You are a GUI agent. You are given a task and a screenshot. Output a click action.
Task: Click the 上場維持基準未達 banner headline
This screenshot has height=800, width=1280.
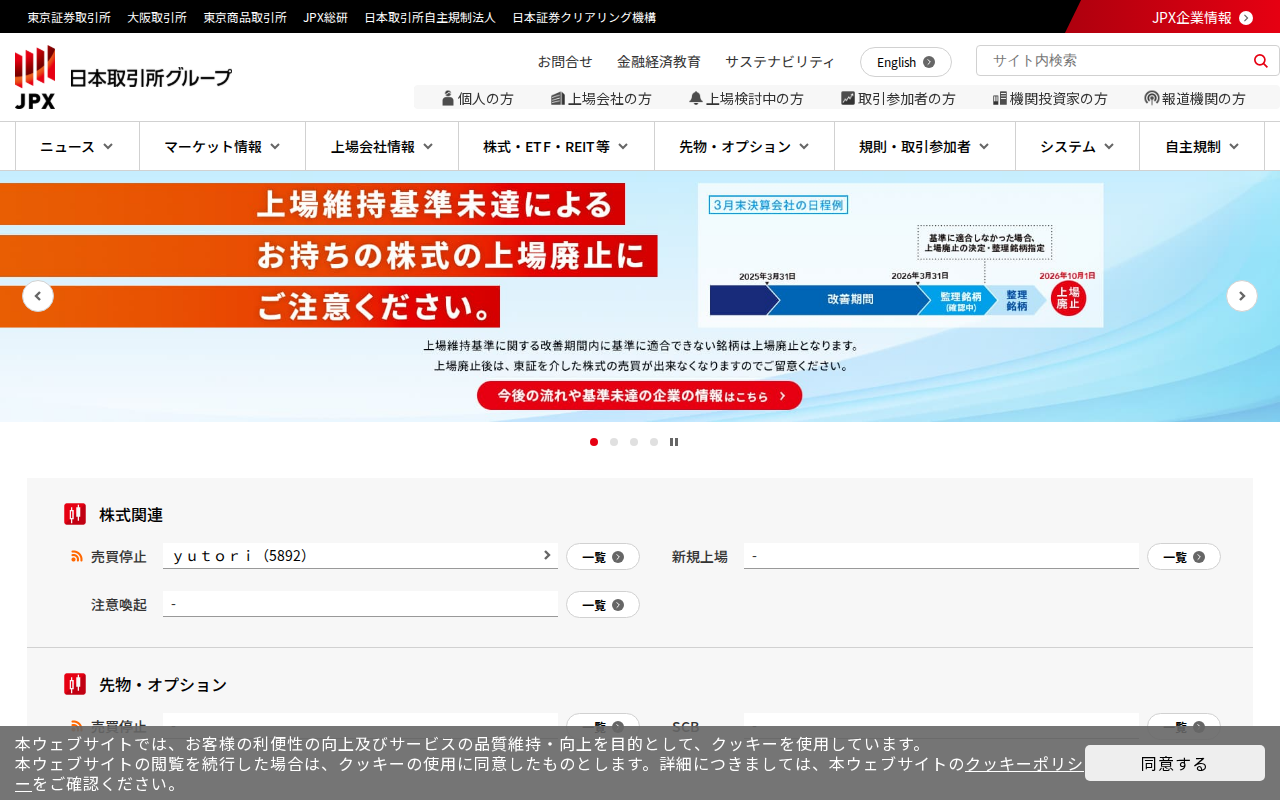click(x=328, y=255)
